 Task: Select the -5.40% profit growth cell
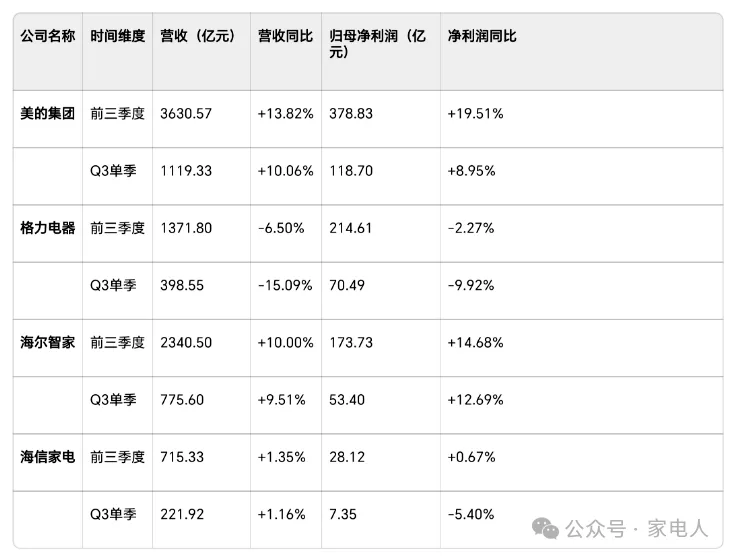point(471,514)
